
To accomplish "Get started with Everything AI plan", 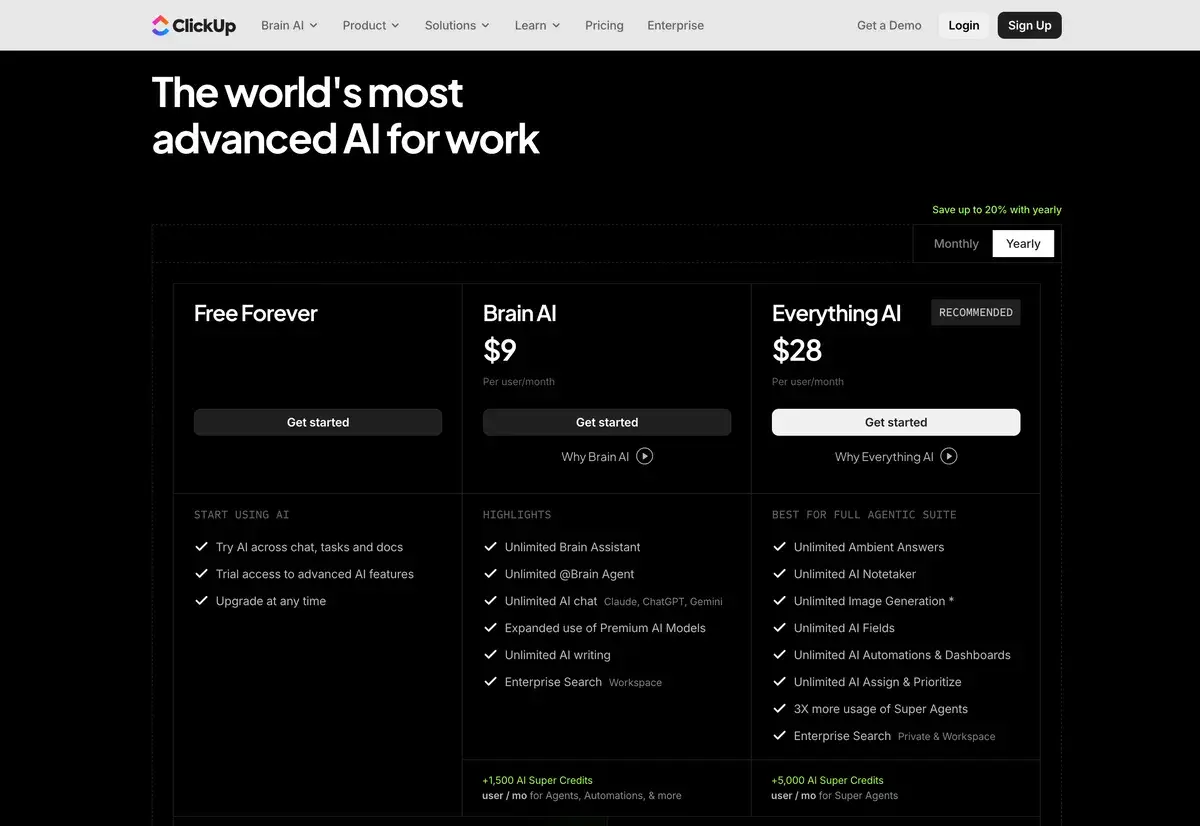I will (896, 422).
